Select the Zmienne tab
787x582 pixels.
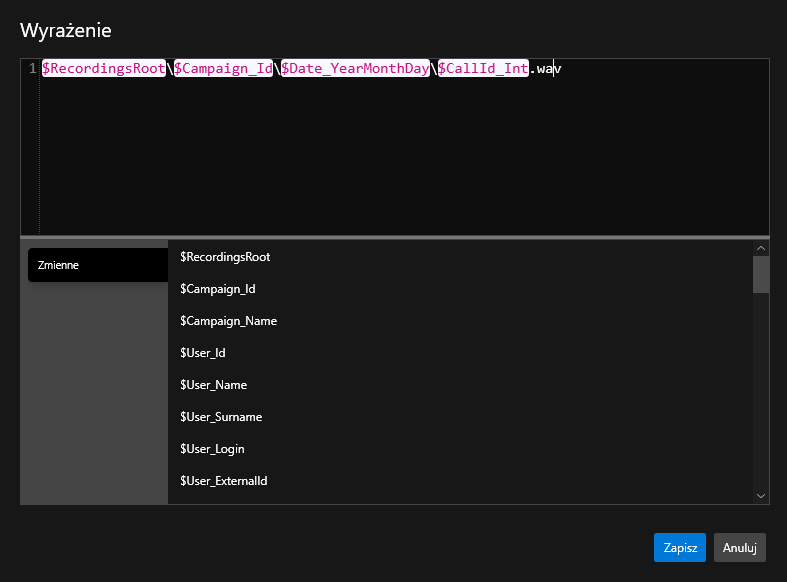point(98,265)
